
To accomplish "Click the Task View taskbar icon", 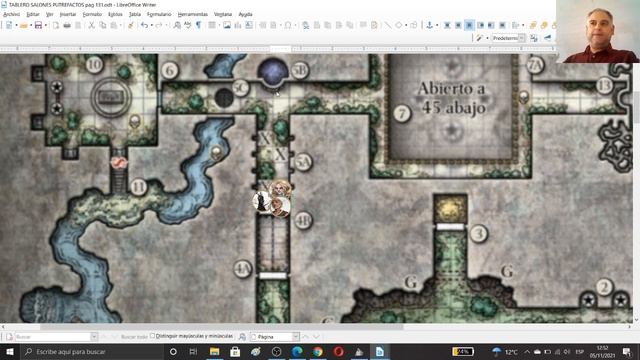I will [193, 351].
